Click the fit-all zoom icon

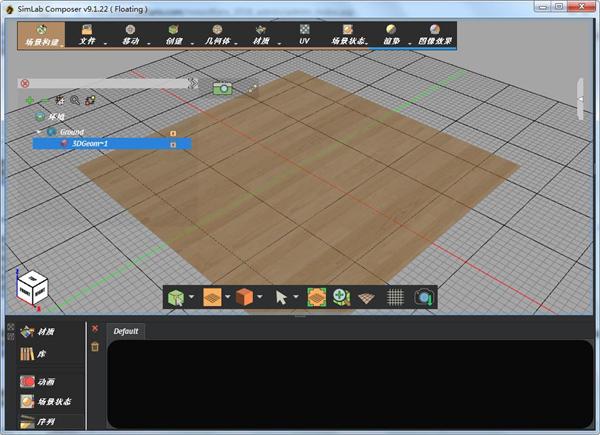click(342, 297)
